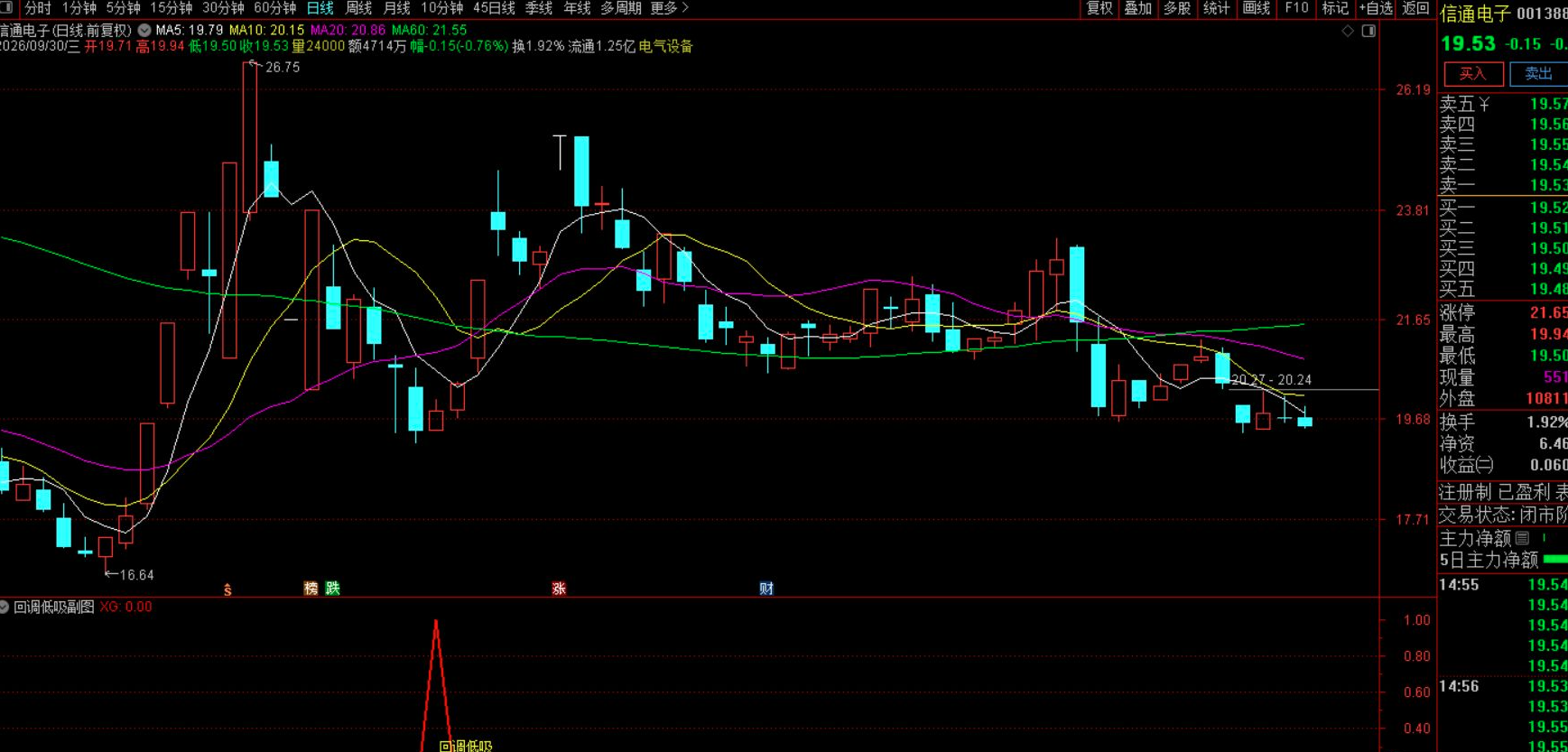Switch to 分时 intraday view
1568x752 pixels.
(38, 8)
